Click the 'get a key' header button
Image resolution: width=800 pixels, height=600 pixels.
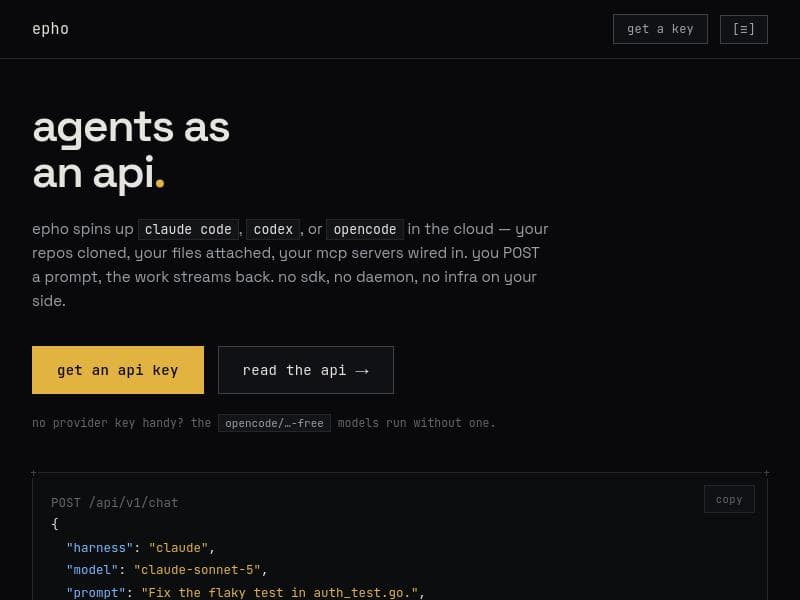click(660, 29)
